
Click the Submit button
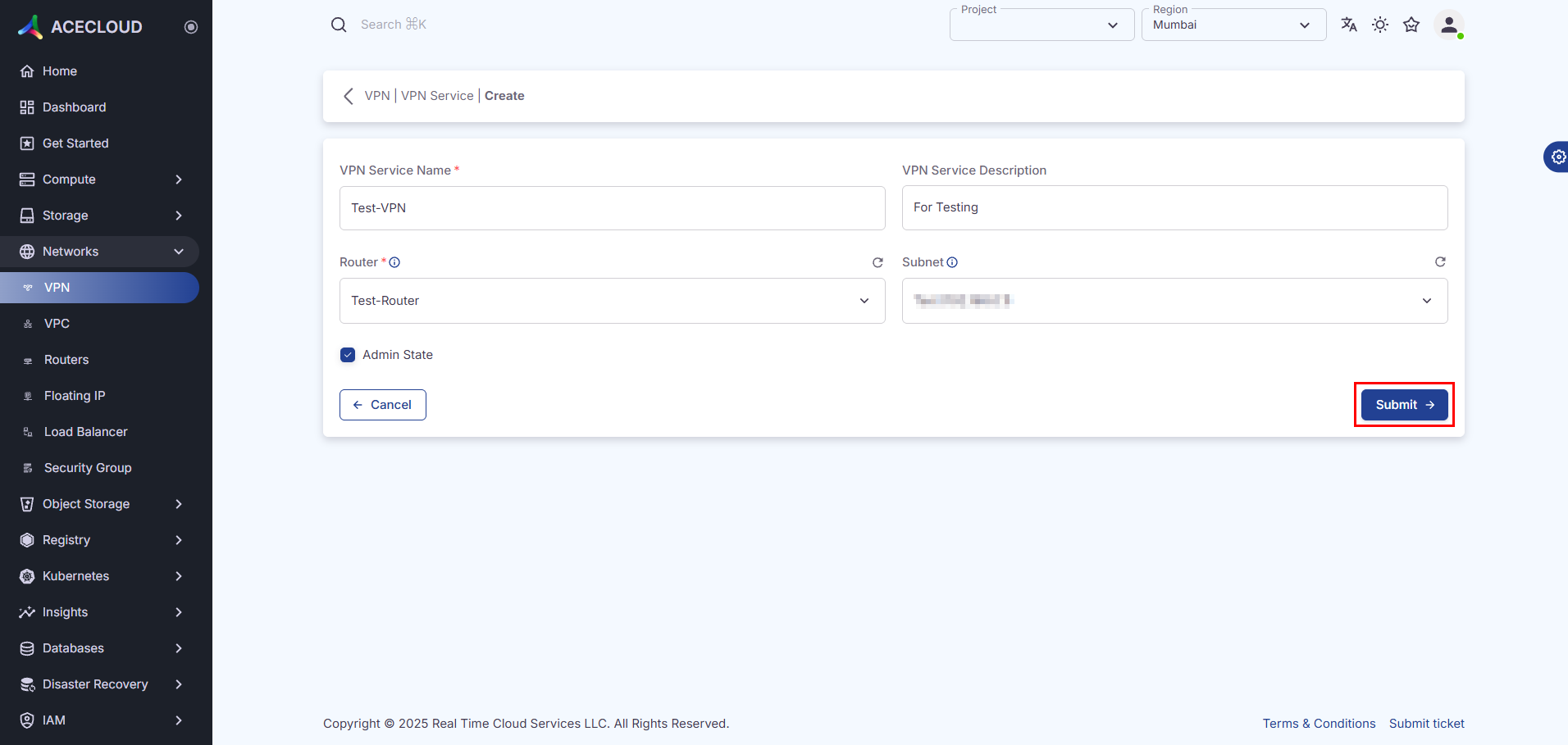(x=1404, y=405)
